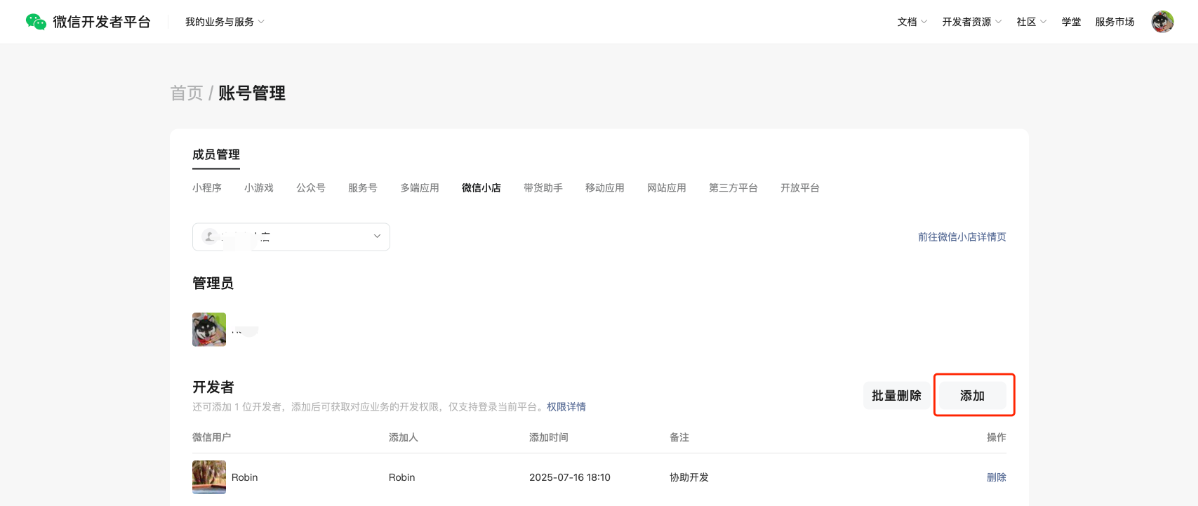Switch to the 小程序 tab
The image size is (1198, 506).
click(x=207, y=188)
